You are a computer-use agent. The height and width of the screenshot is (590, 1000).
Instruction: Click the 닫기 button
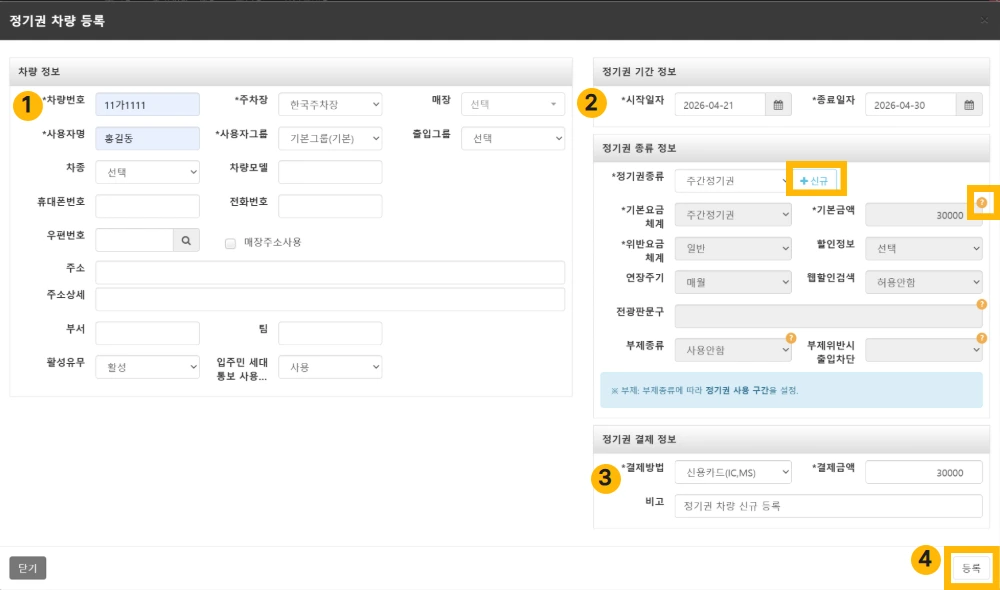[27, 568]
